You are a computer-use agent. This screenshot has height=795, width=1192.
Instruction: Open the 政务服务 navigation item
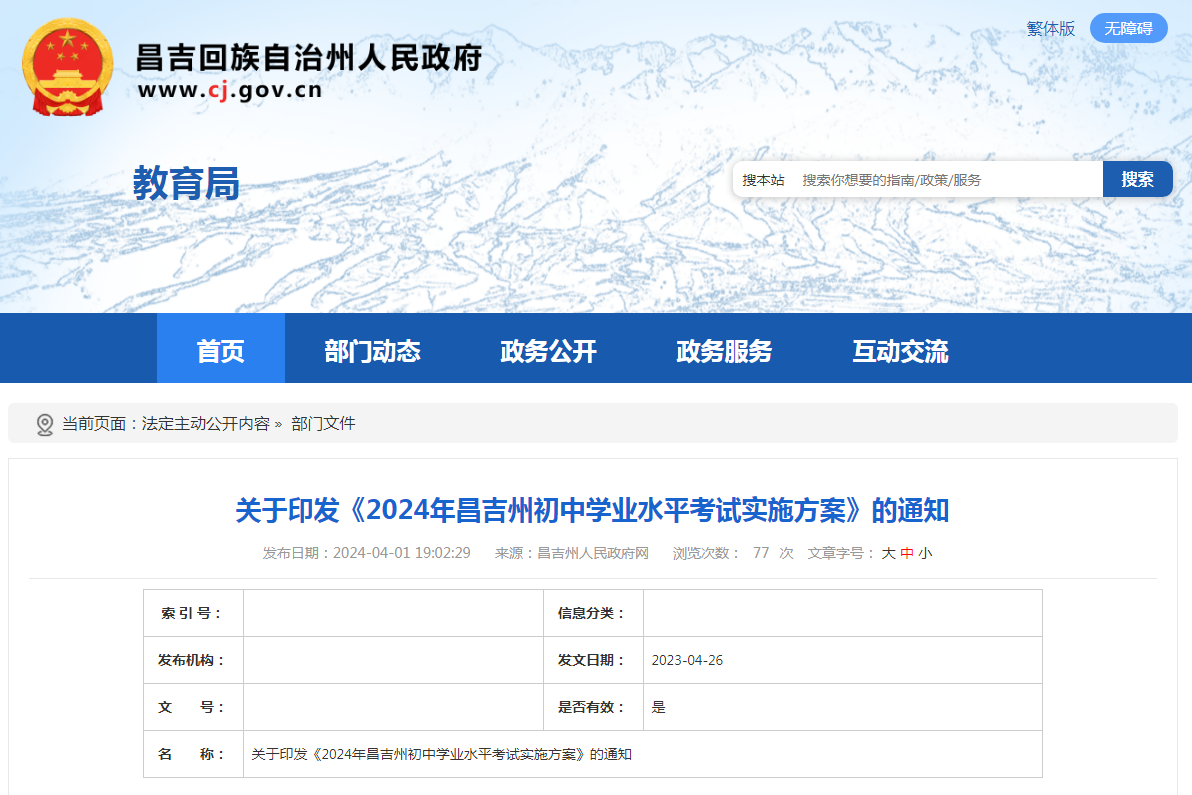[x=724, y=350]
